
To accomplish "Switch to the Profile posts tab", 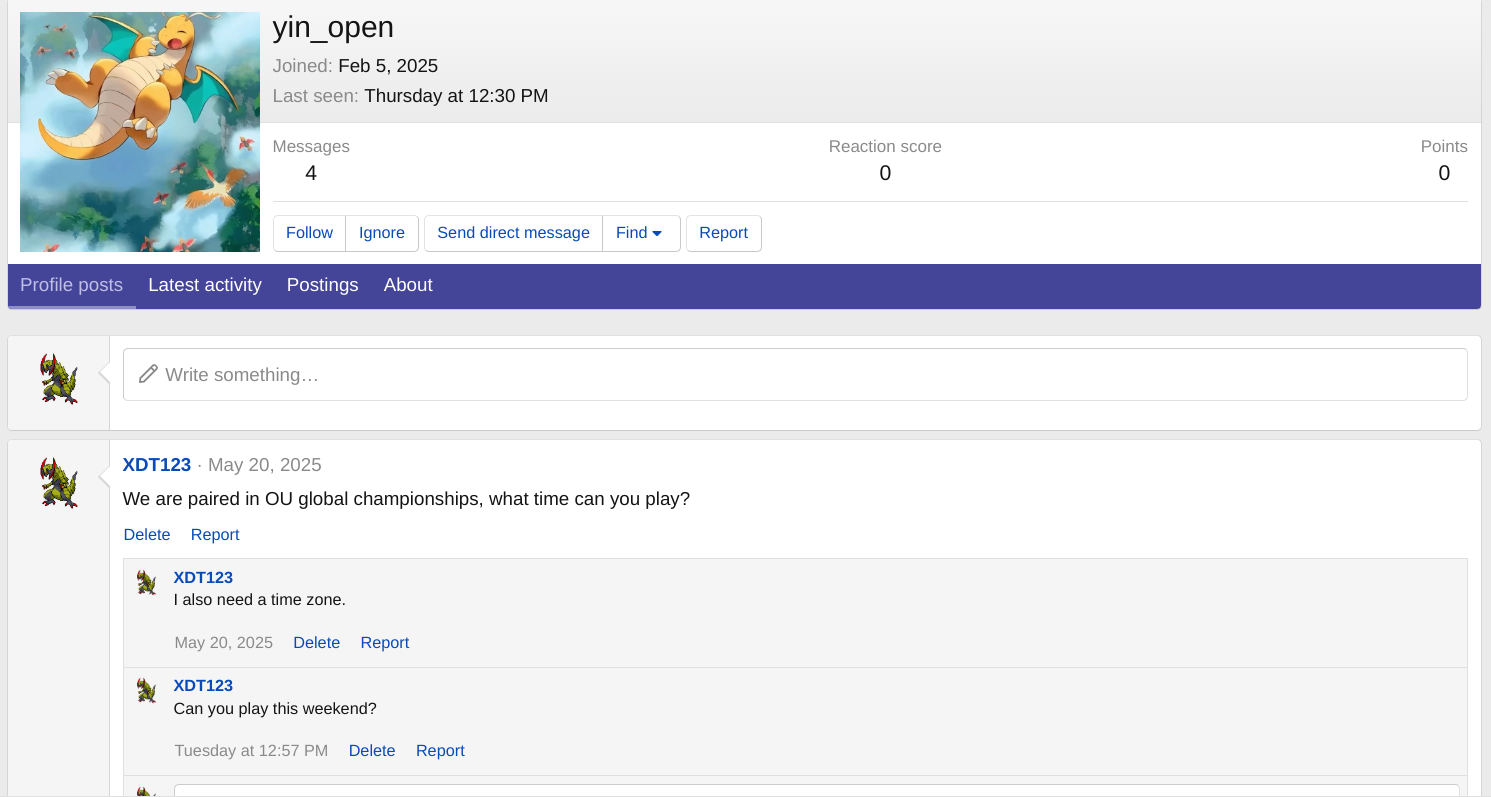I will pos(71,285).
